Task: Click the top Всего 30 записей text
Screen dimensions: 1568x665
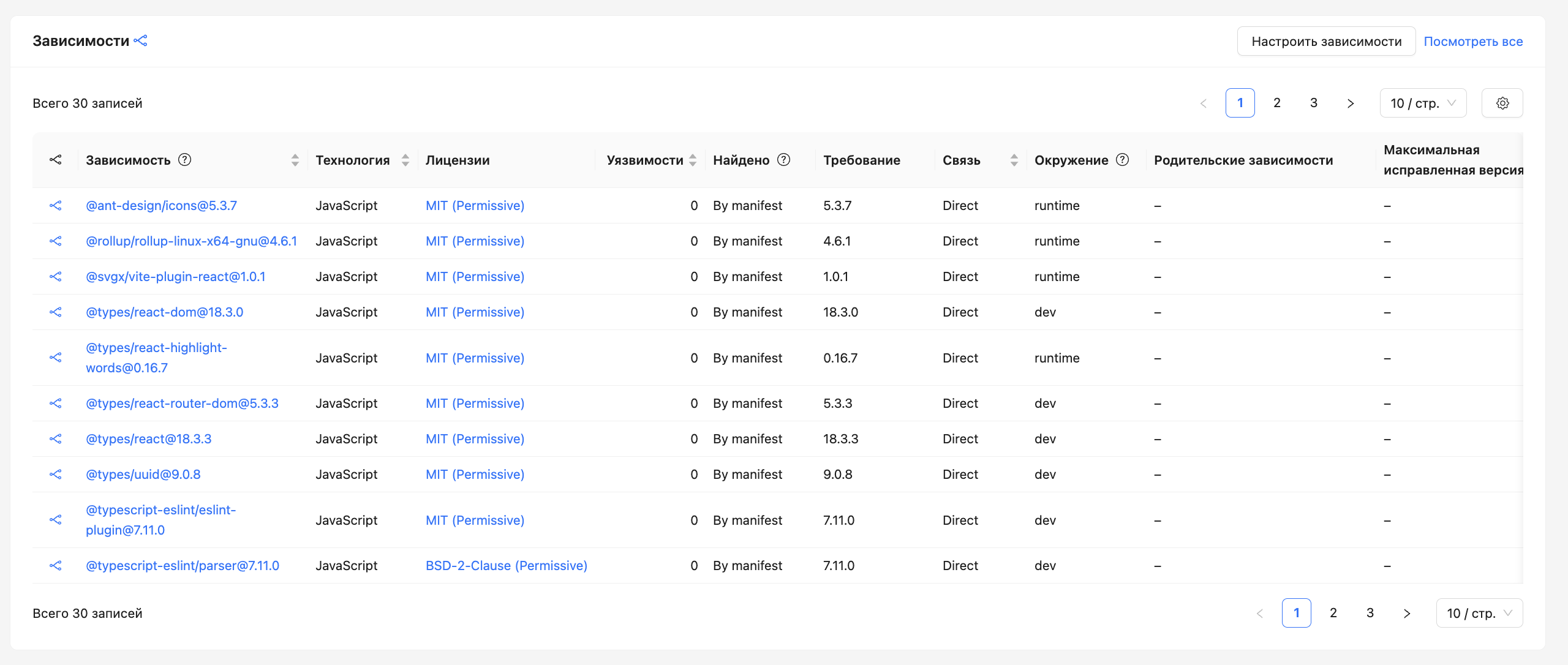Action: [x=87, y=103]
